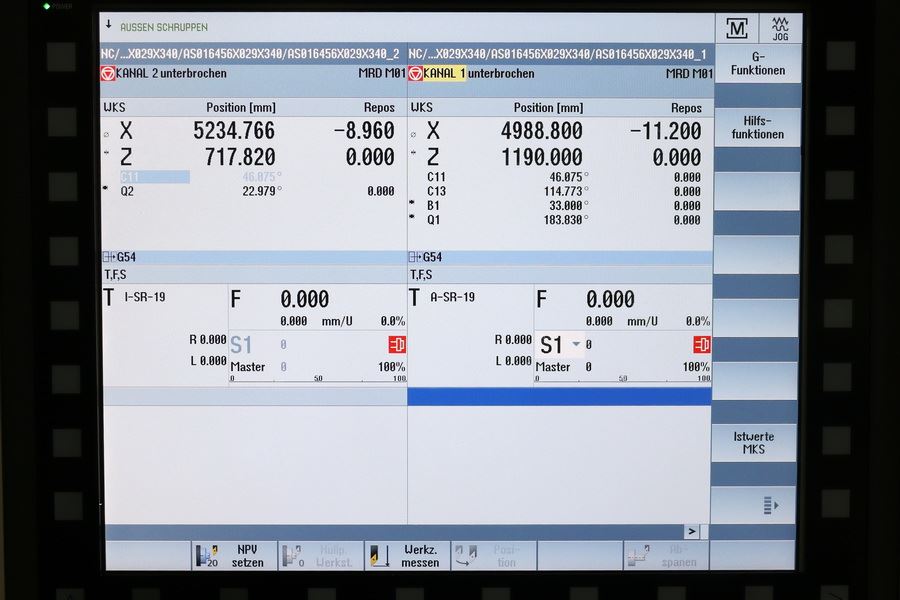Click the JOG mode icon

coord(780,28)
